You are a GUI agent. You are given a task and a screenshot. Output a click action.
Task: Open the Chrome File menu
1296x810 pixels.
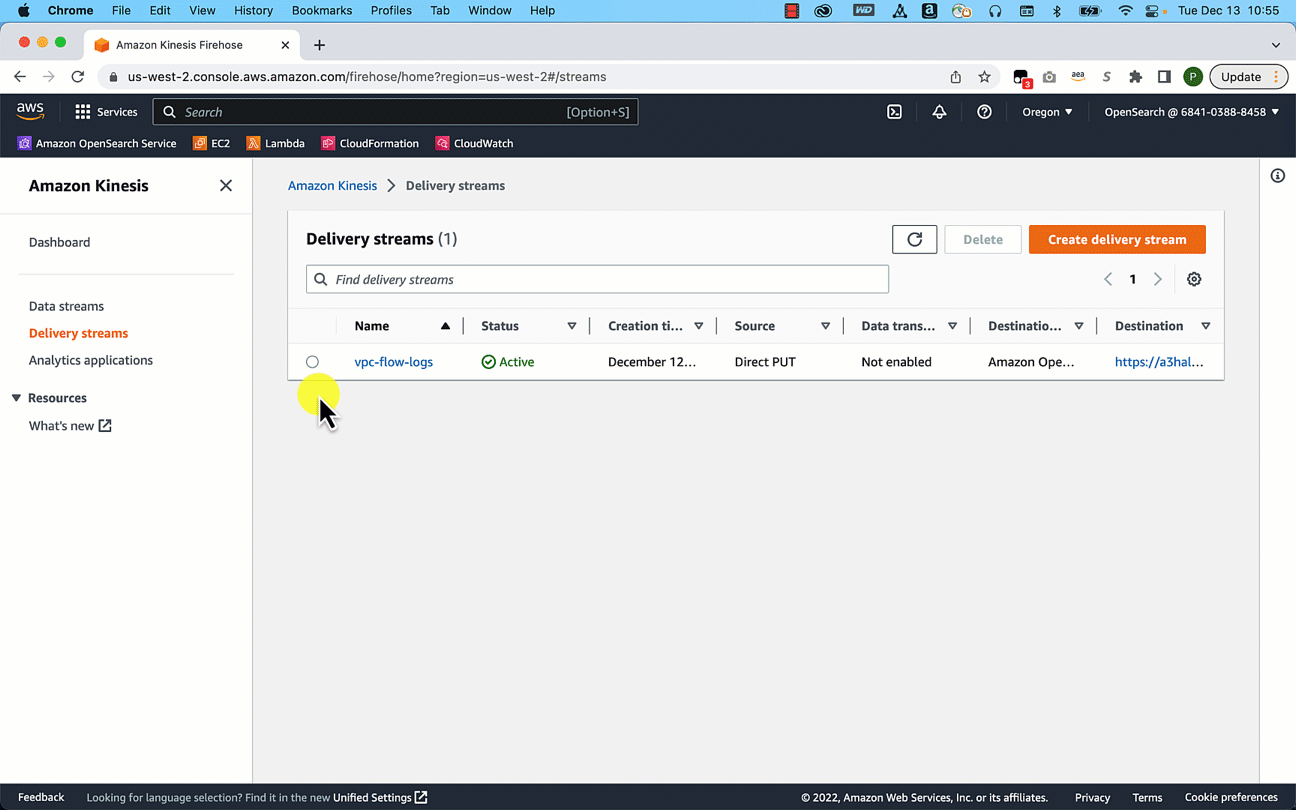[121, 10]
